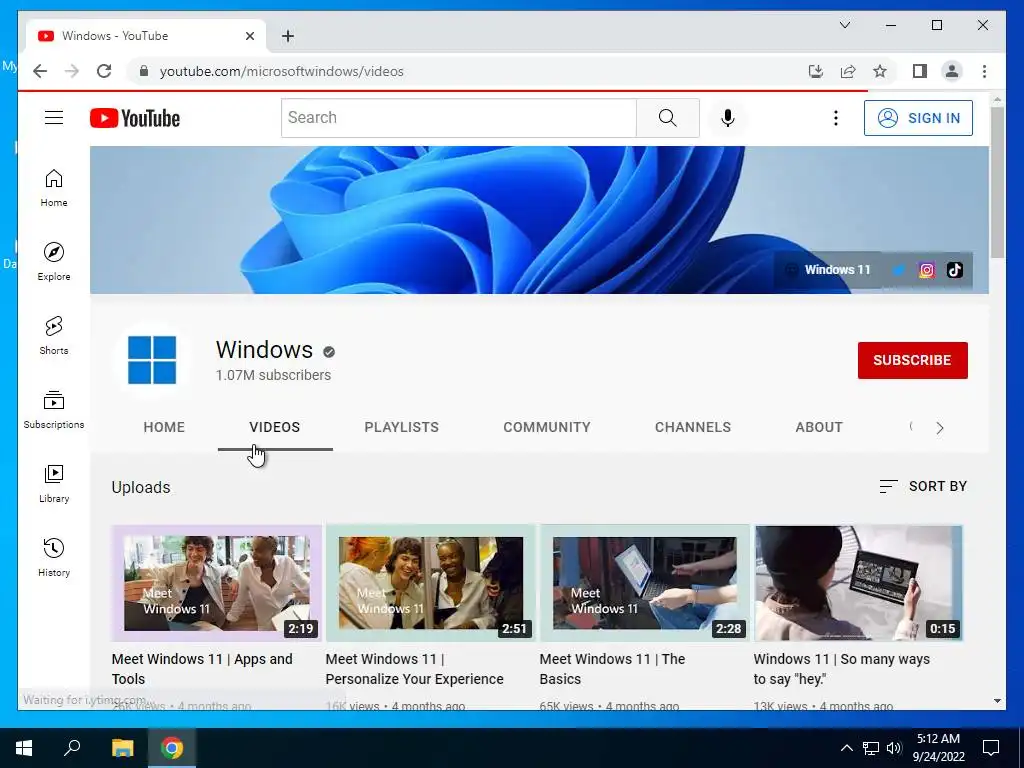Open Shorts in the sidebar
1024x768 pixels.
54,336
